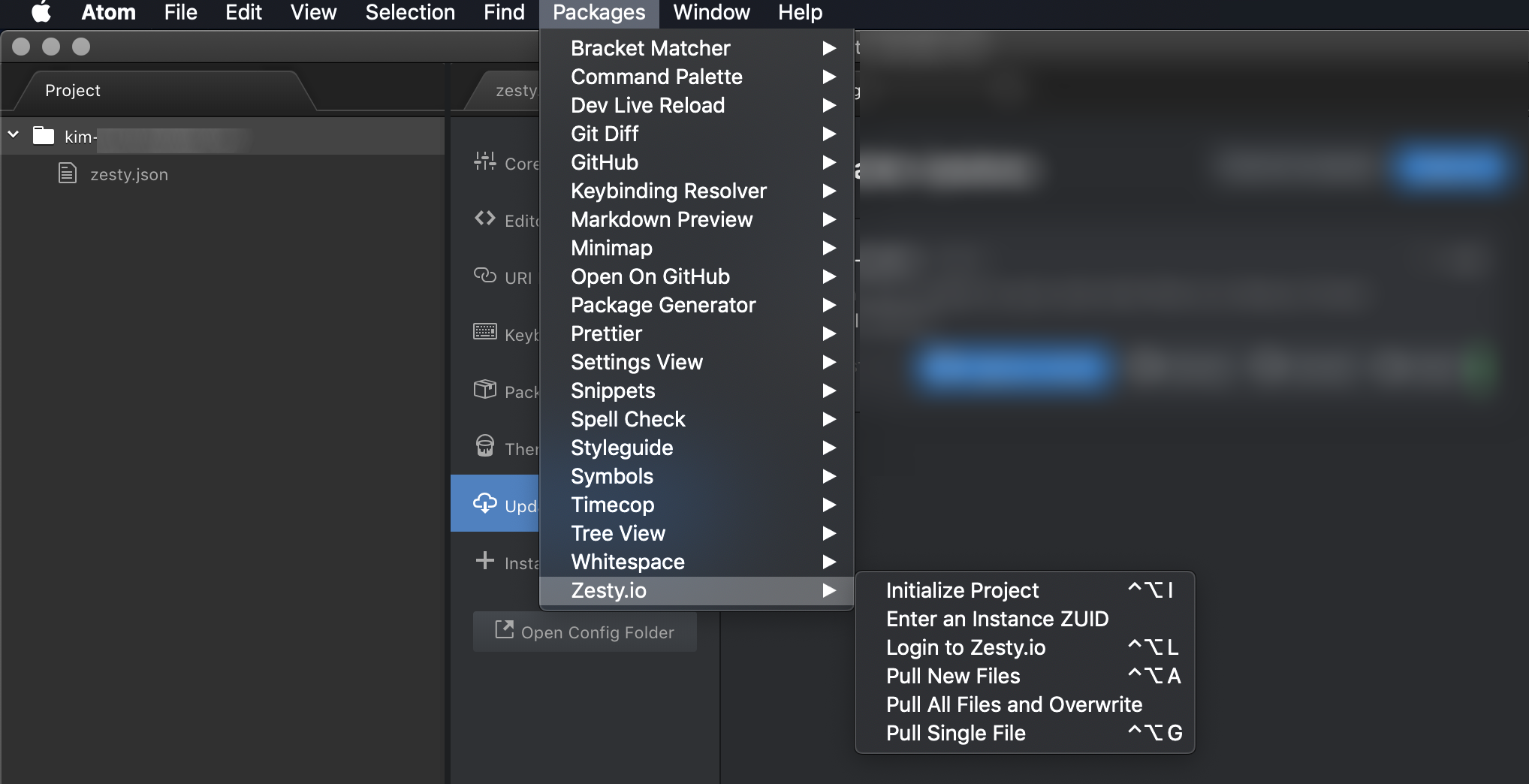Screen dimensions: 1529x784
Task: Click the Keybindings keyboard icon
Action: [485, 332]
